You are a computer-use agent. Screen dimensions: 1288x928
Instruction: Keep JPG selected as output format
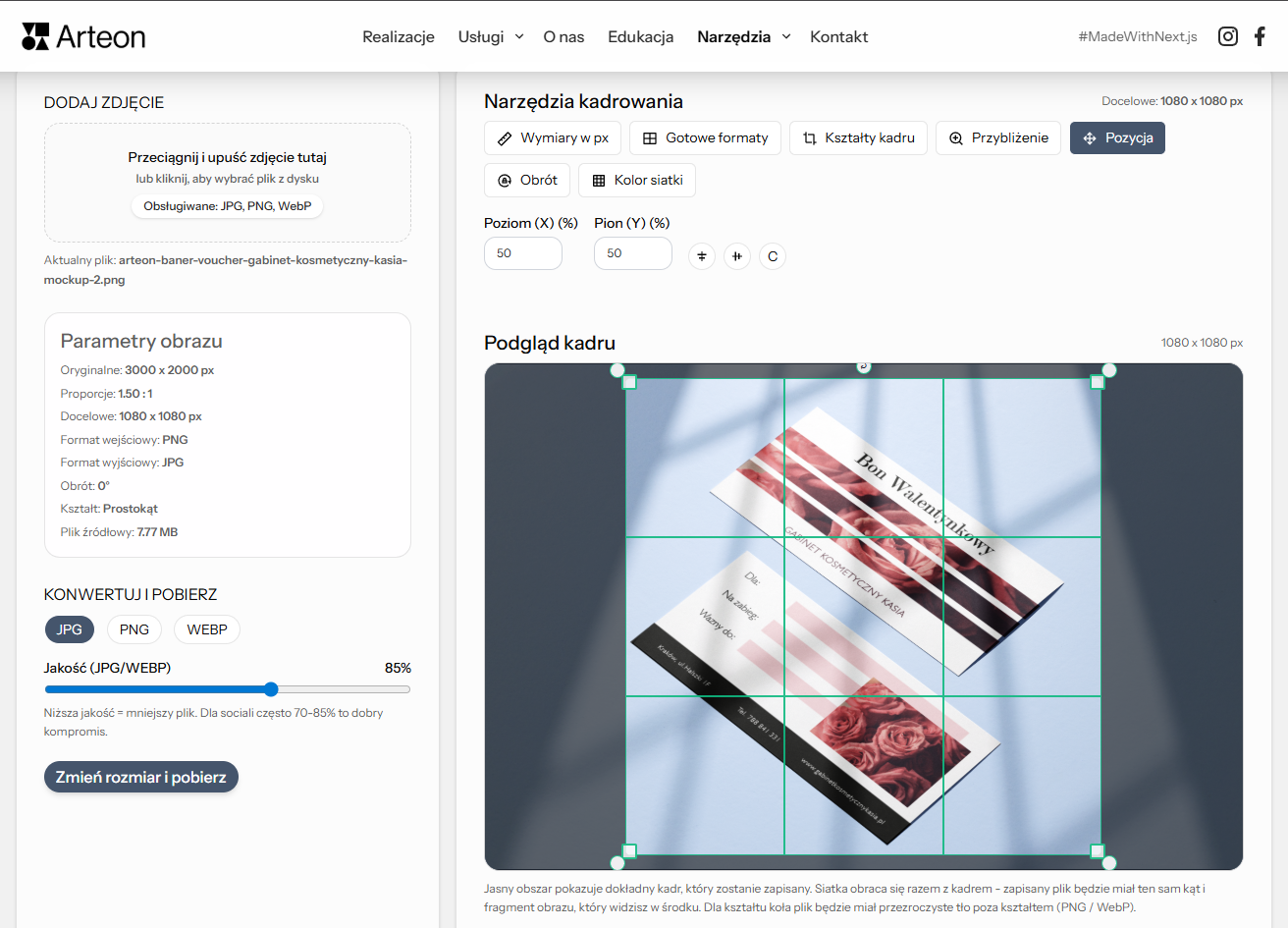point(69,629)
